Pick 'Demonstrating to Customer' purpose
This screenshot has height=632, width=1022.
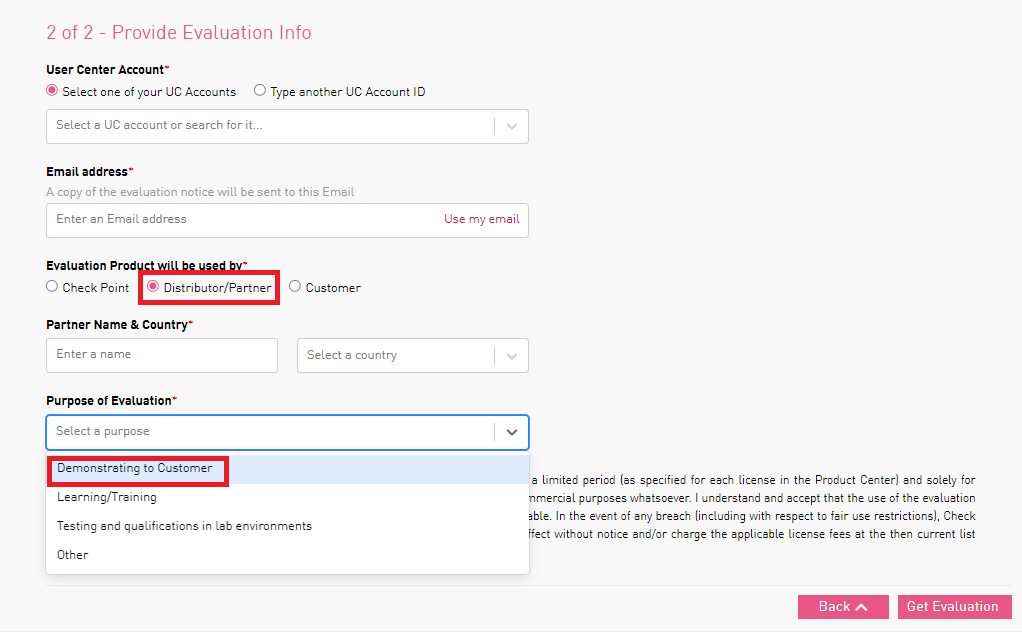(135, 468)
